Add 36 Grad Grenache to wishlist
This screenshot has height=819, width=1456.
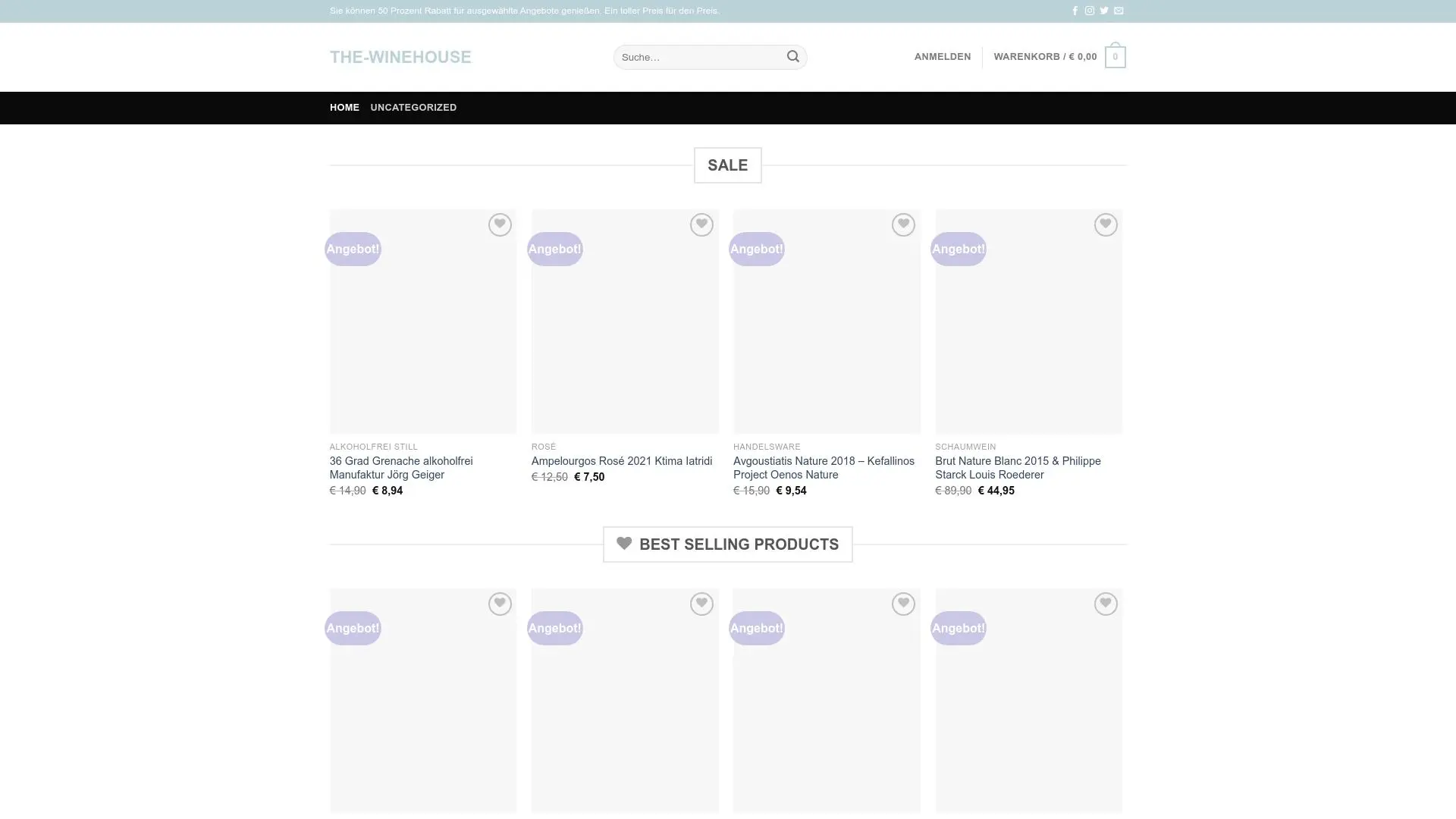pos(499,224)
